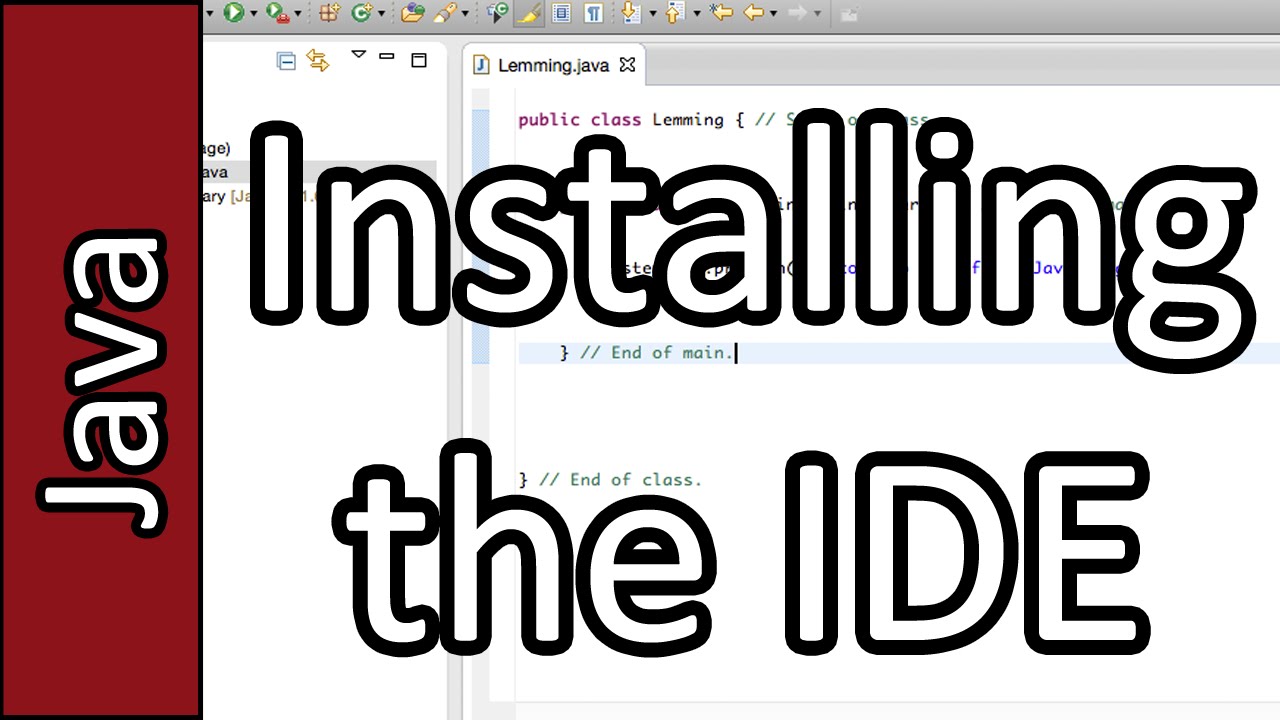1280x720 pixels.
Task: Open the Previous Annotation dropdown arrow
Action: point(696,13)
